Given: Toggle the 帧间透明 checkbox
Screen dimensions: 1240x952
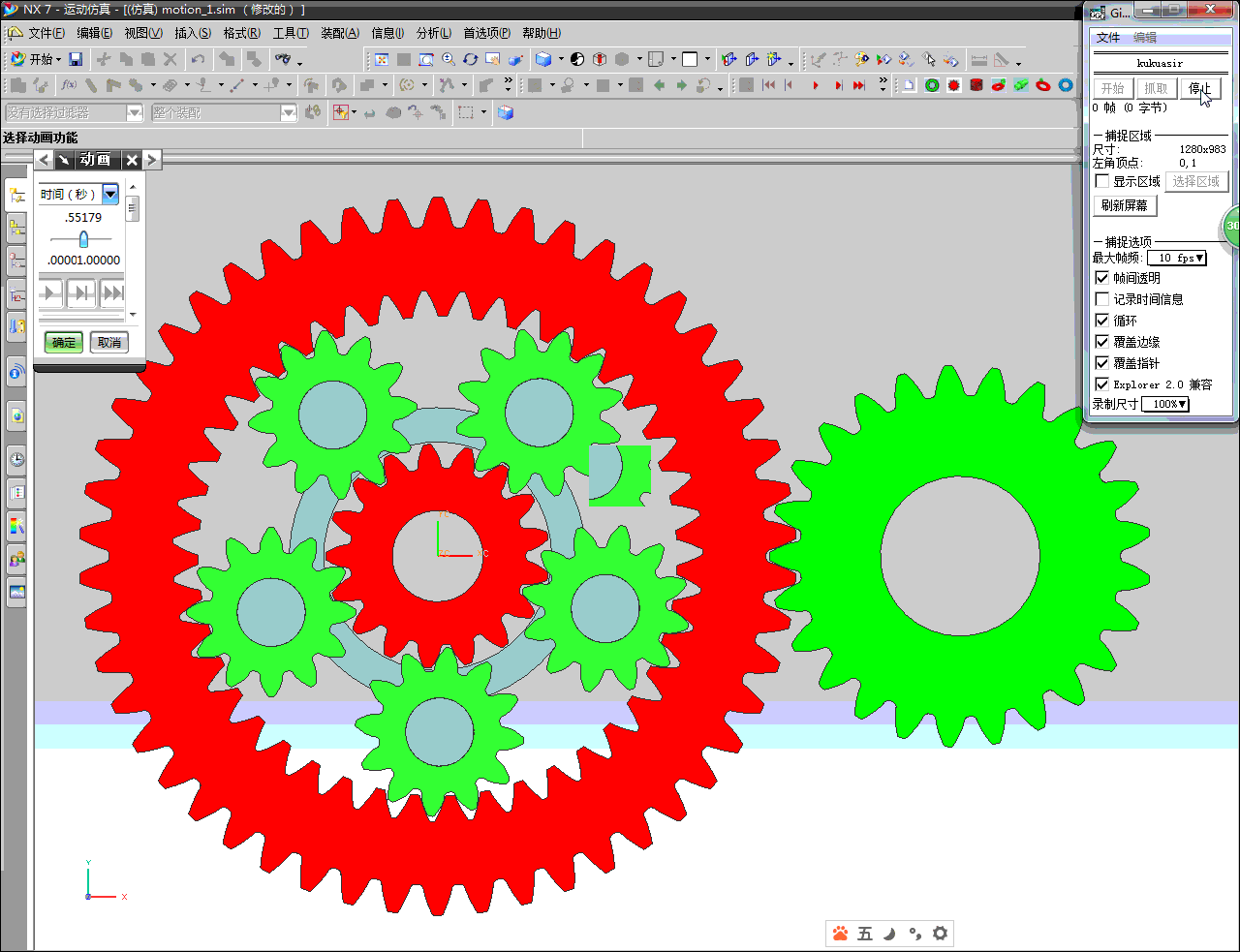Looking at the screenshot, I should (1102, 278).
